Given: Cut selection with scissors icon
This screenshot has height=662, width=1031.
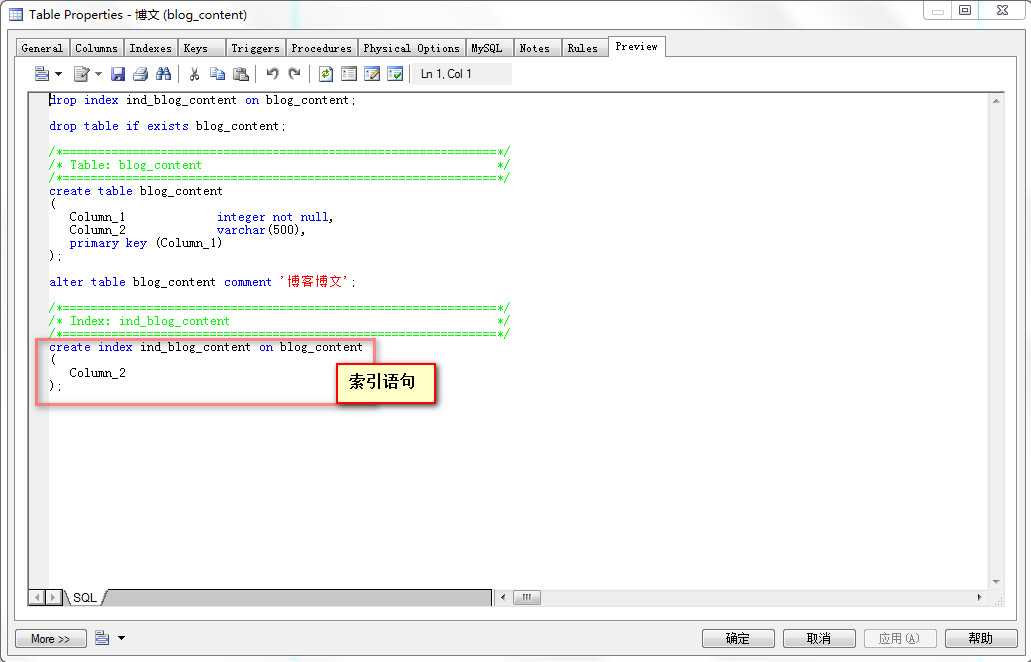Looking at the screenshot, I should (x=194, y=74).
